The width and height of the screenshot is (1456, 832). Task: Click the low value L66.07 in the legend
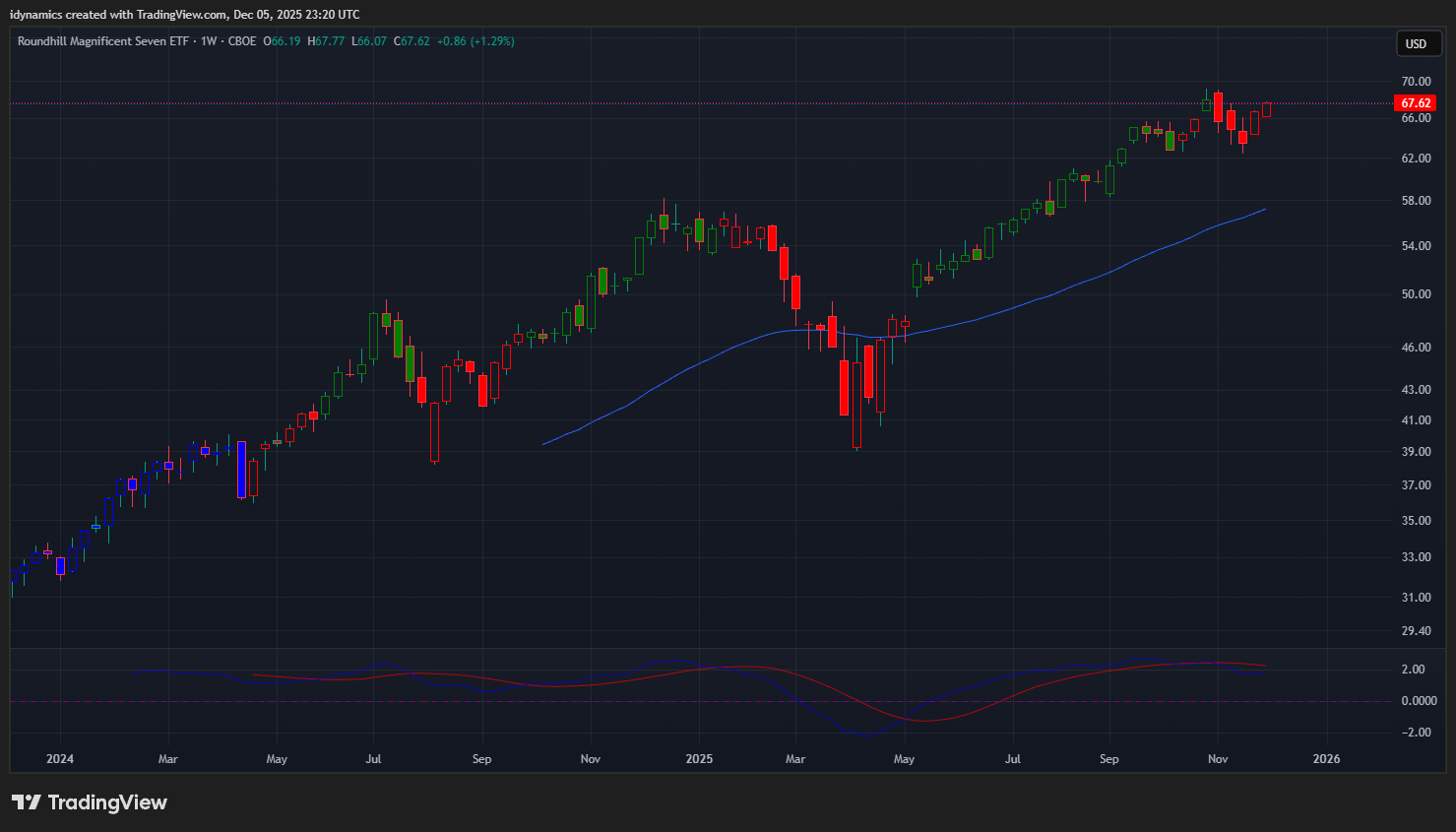point(369,41)
